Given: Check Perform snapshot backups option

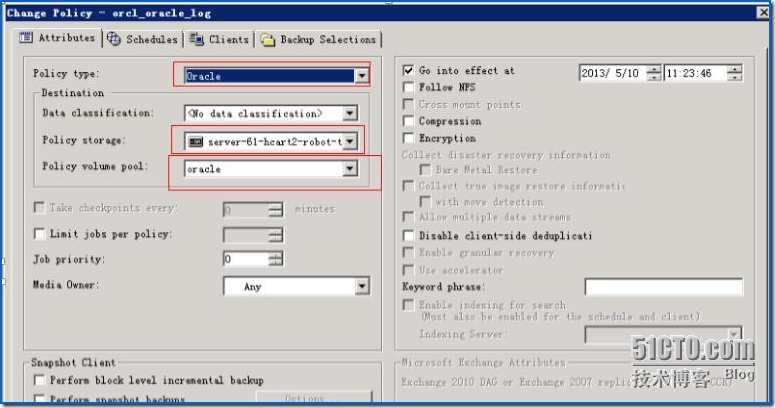Looking at the screenshot, I should (x=39, y=399).
